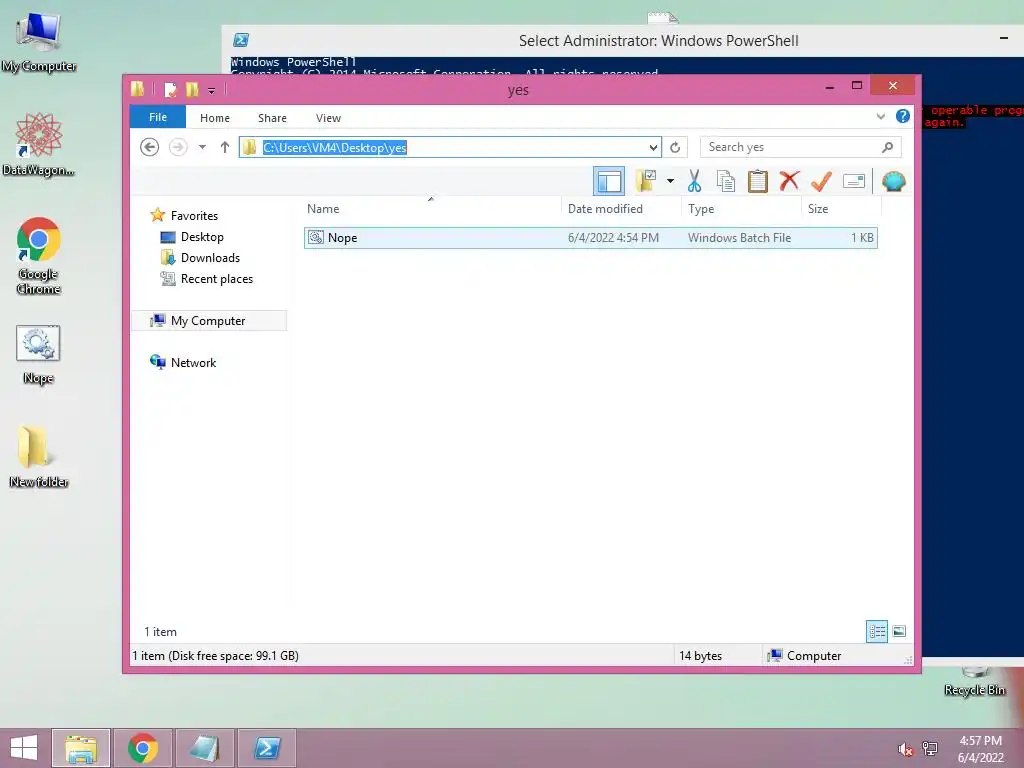Open Folder Options toolbar icon
Image resolution: width=1024 pixels, height=768 pixels.
click(x=646, y=181)
